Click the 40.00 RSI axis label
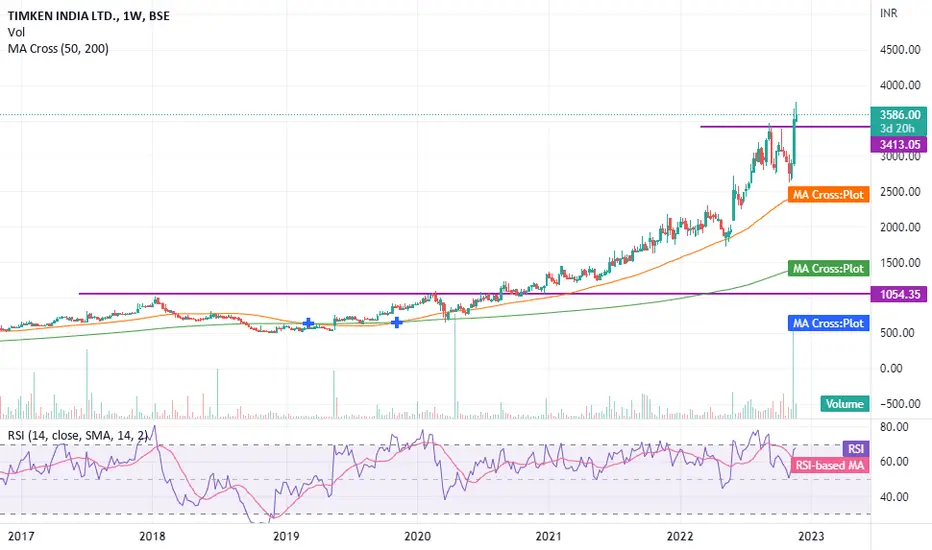932x550 pixels. click(894, 496)
